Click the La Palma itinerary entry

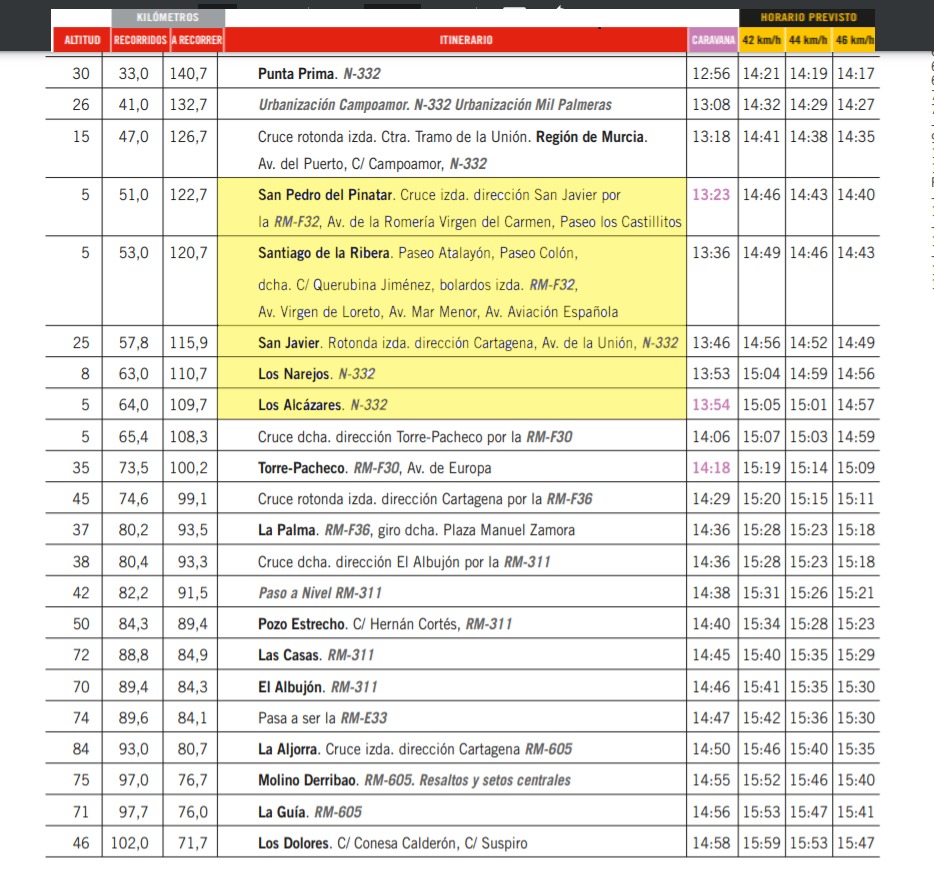(416, 530)
